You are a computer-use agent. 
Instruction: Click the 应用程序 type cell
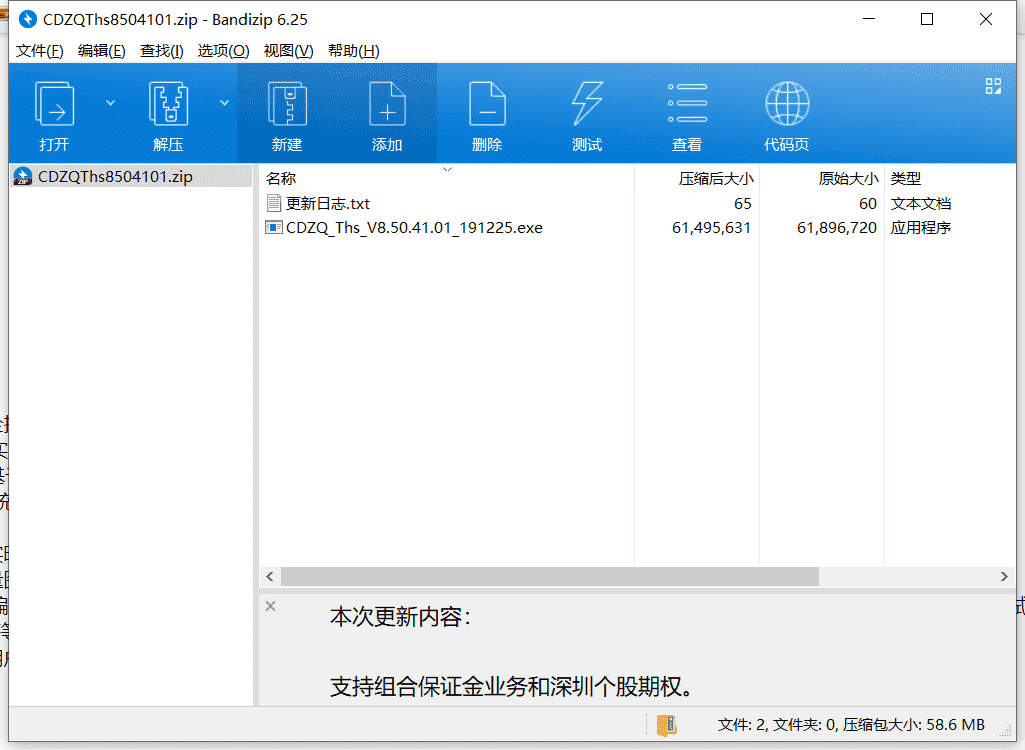coord(920,228)
